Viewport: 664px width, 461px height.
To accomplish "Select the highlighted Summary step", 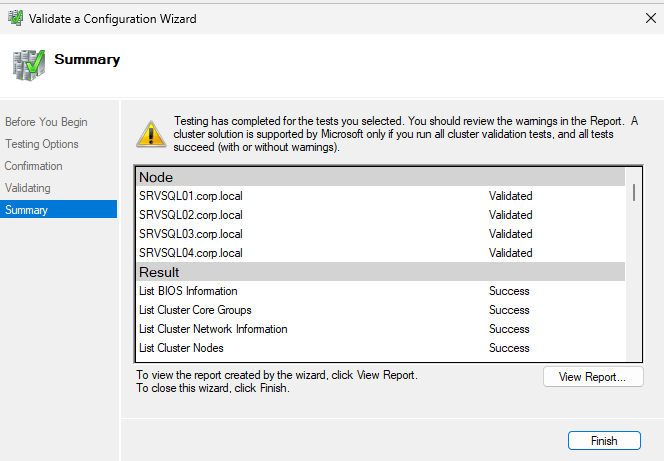I will 58,210.
